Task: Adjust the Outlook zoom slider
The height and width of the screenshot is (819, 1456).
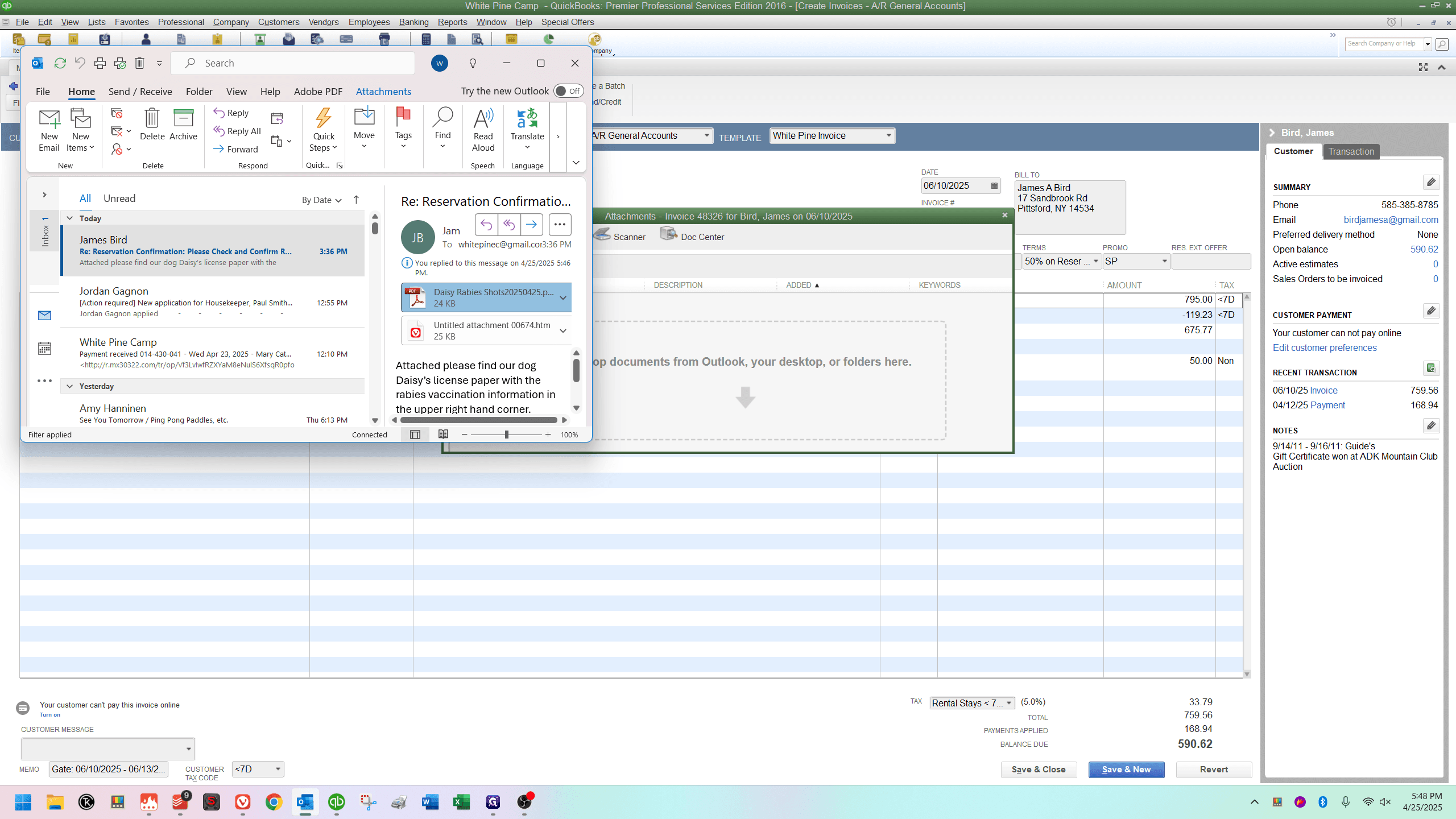Action: pyautogui.click(x=506, y=435)
